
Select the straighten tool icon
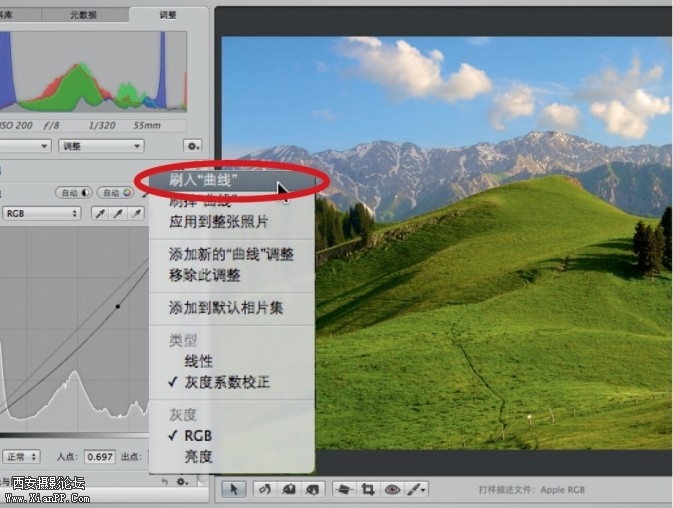(x=343, y=489)
